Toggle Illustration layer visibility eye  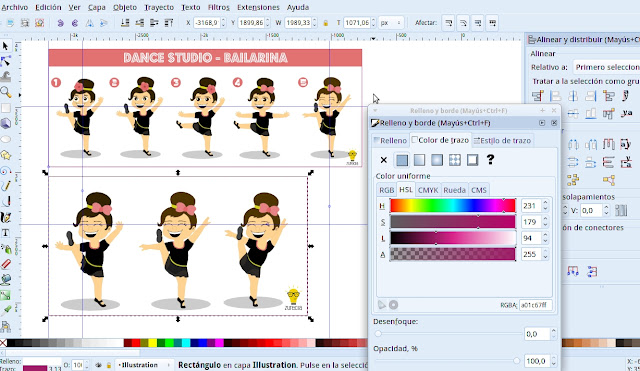click(98, 365)
